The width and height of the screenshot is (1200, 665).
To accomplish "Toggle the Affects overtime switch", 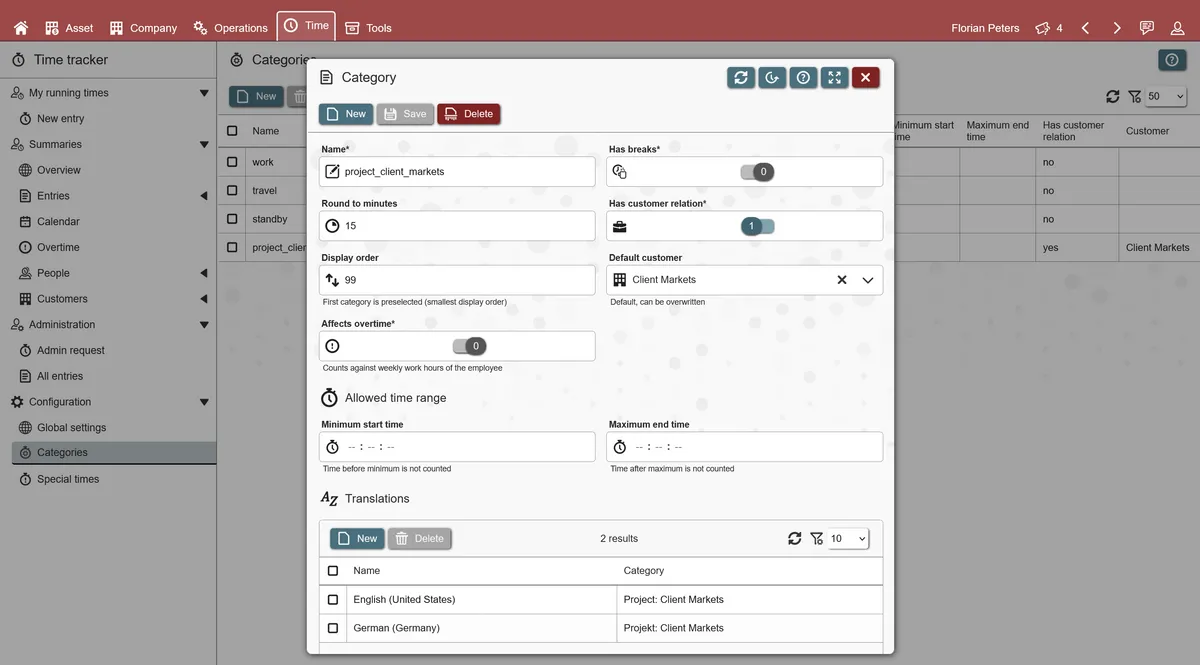I will (x=469, y=346).
